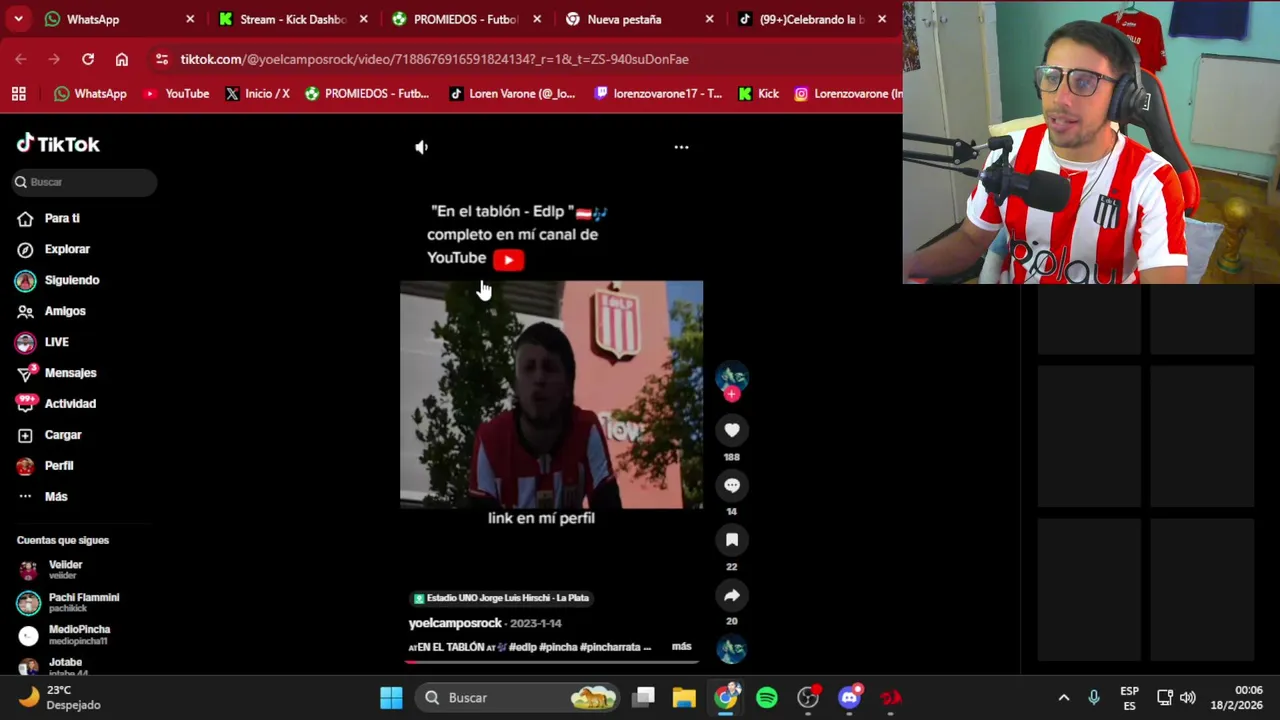Image resolution: width=1280 pixels, height=720 pixels.
Task: Open the YouTube bookmark
Action: (x=176, y=94)
